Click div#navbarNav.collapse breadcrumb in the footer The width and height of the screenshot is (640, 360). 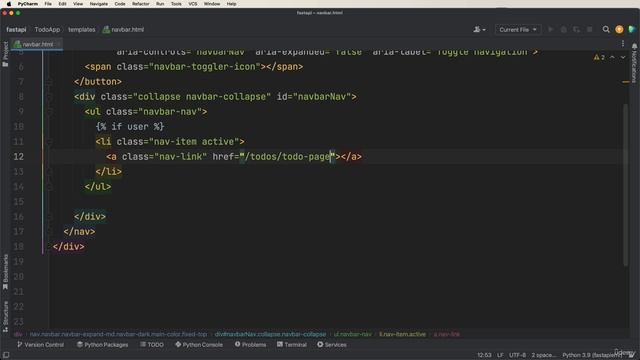pyautogui.click(x=270, y=334)
